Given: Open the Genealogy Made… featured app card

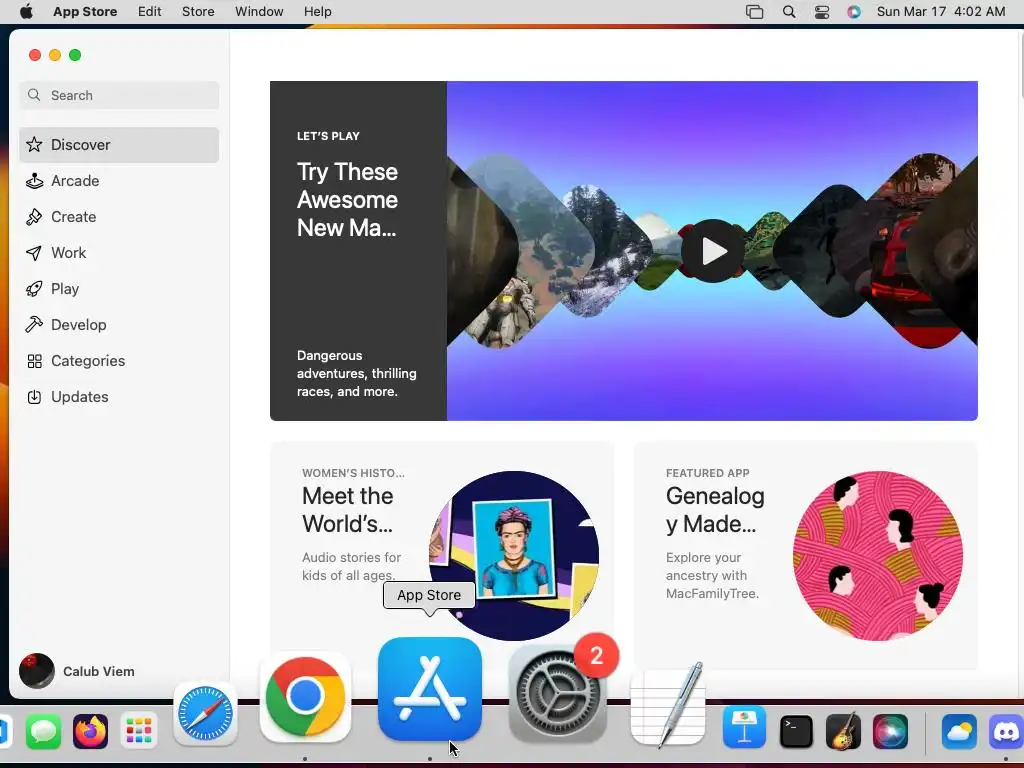Looking at the screenshot, I should coord(806,555).
